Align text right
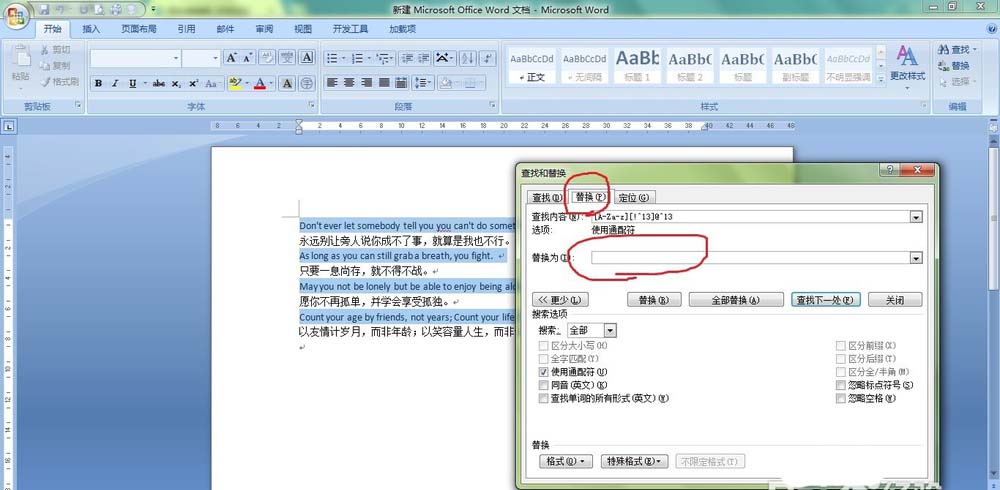 coord(366,83)
